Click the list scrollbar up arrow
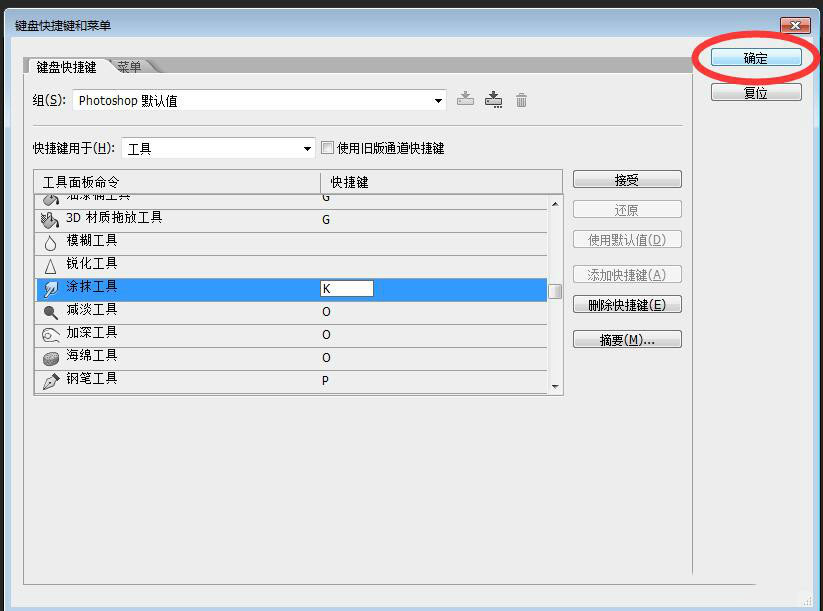Screen dimensions: 823x611 pyautogui.click(x=555, y=204)
